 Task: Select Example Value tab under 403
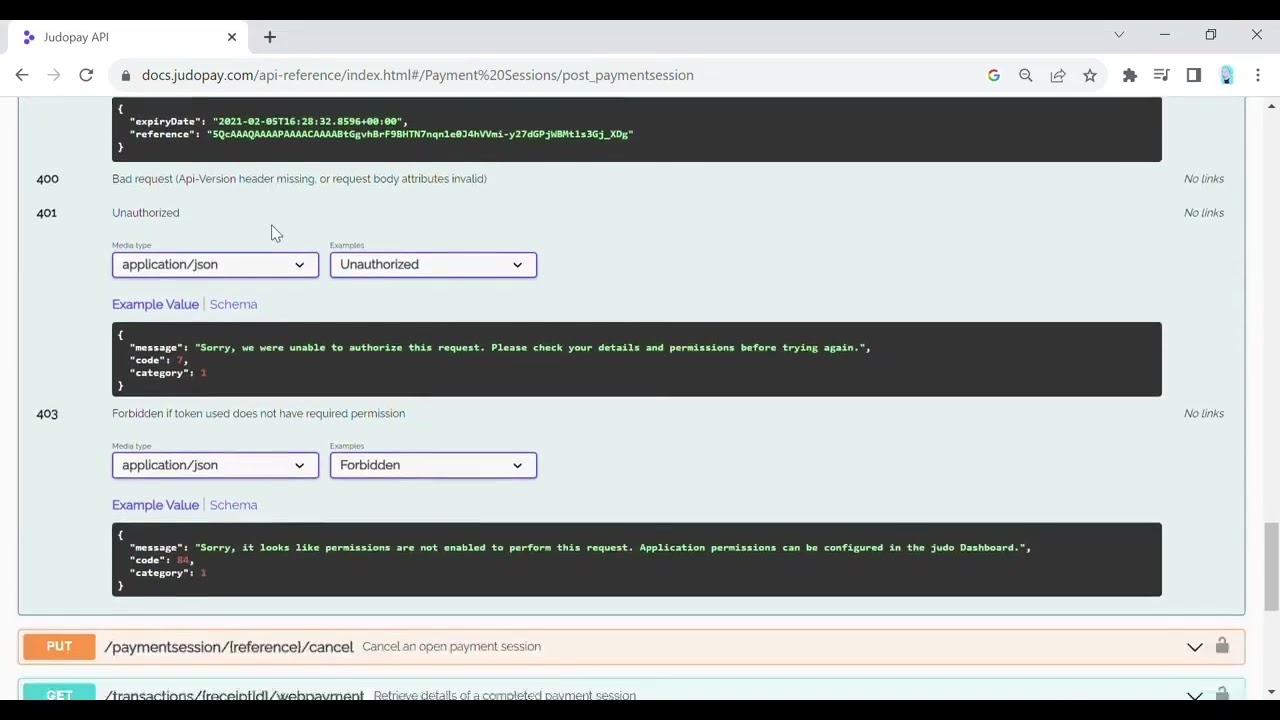tap(155, 505)
